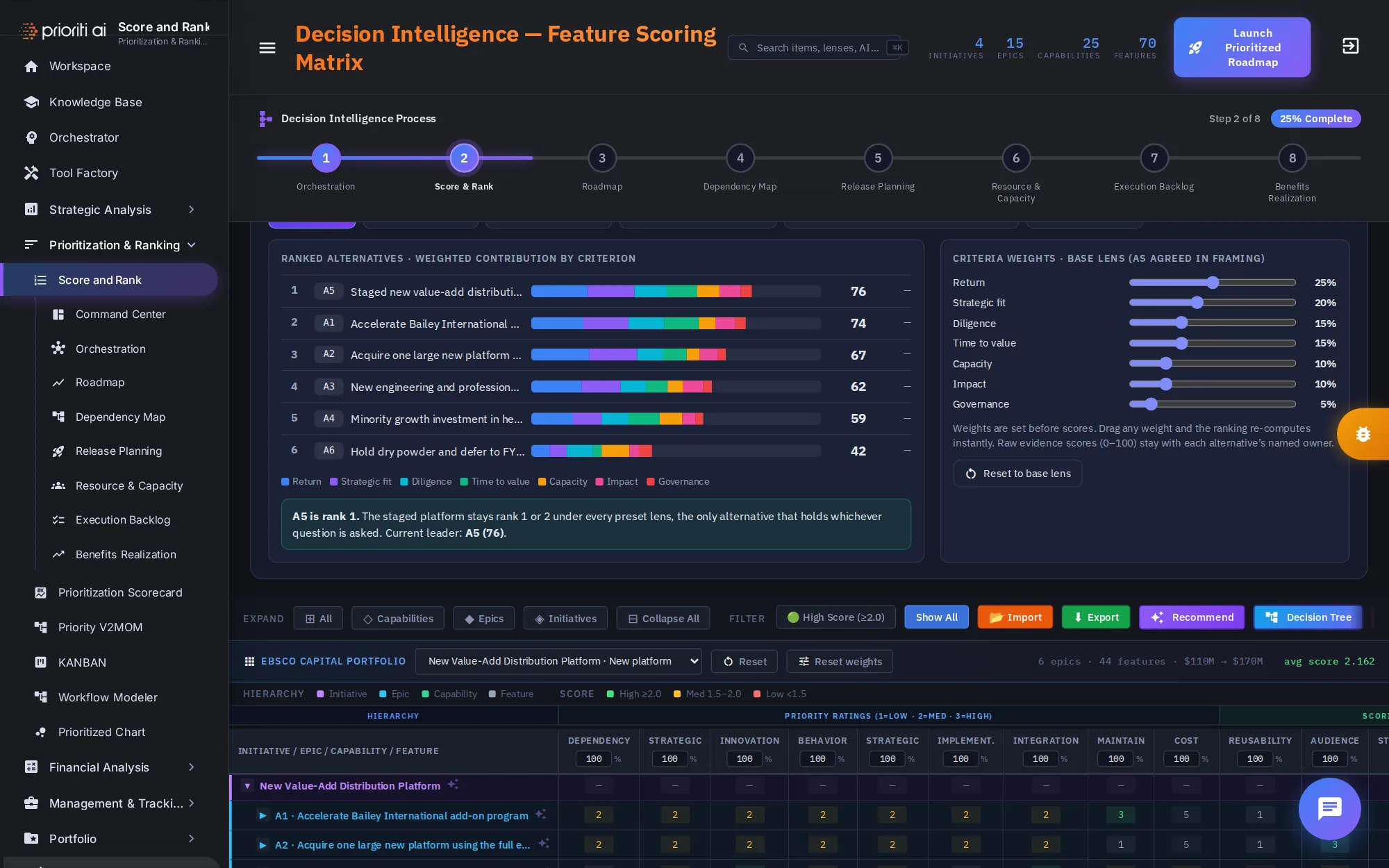The image size is (1389, 868).
Task: Expand the A2 Acquire one large platform row
Action: [x=263, y=845]
